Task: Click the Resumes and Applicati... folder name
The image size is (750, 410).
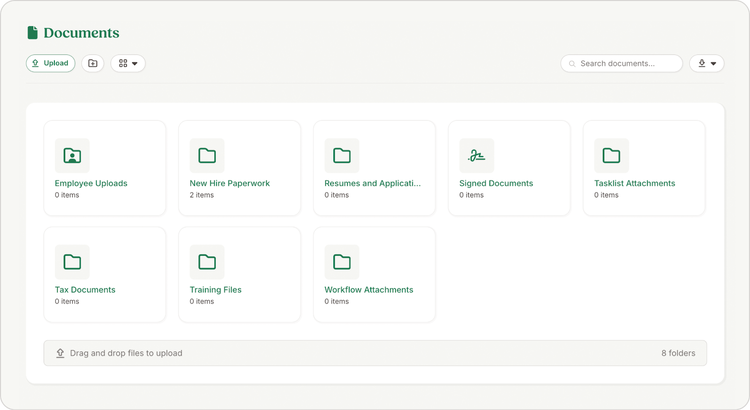Action: pyautogui.click(x=373, y=183)
